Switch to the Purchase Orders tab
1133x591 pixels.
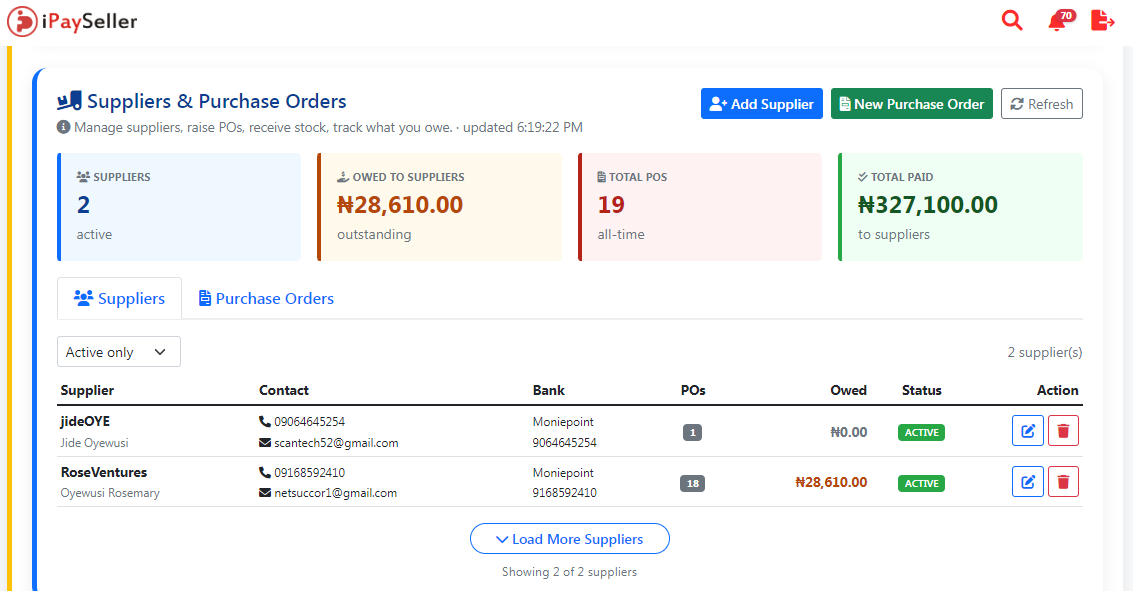click(267, 298)
